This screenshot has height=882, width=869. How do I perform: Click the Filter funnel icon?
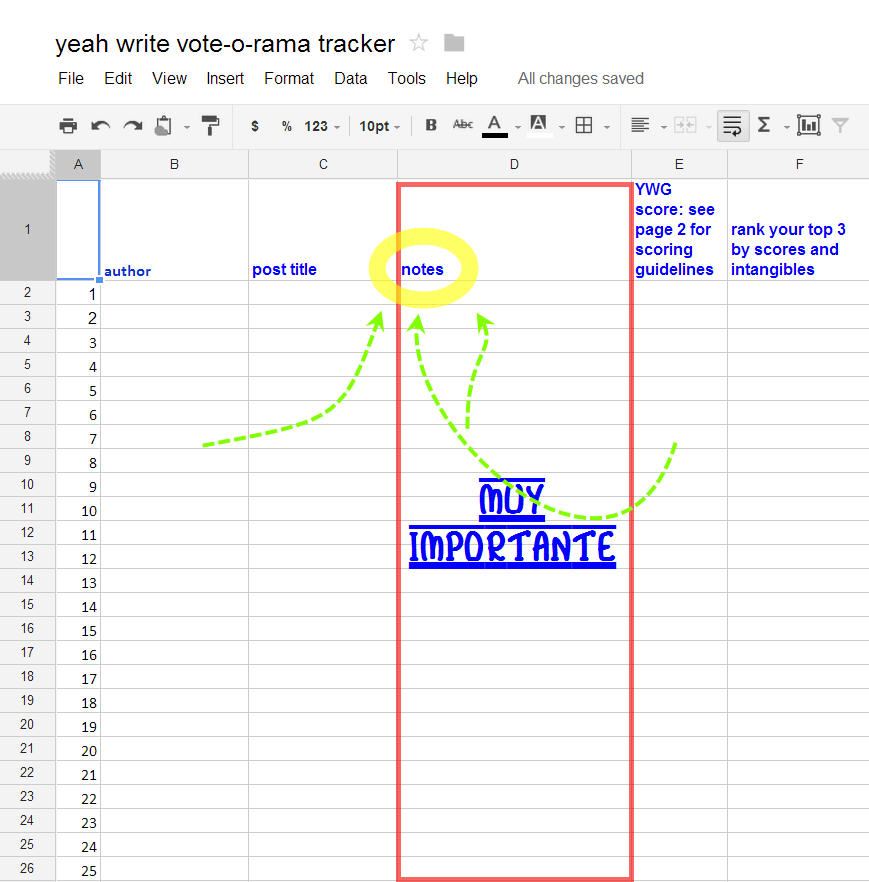click(840, 125)
